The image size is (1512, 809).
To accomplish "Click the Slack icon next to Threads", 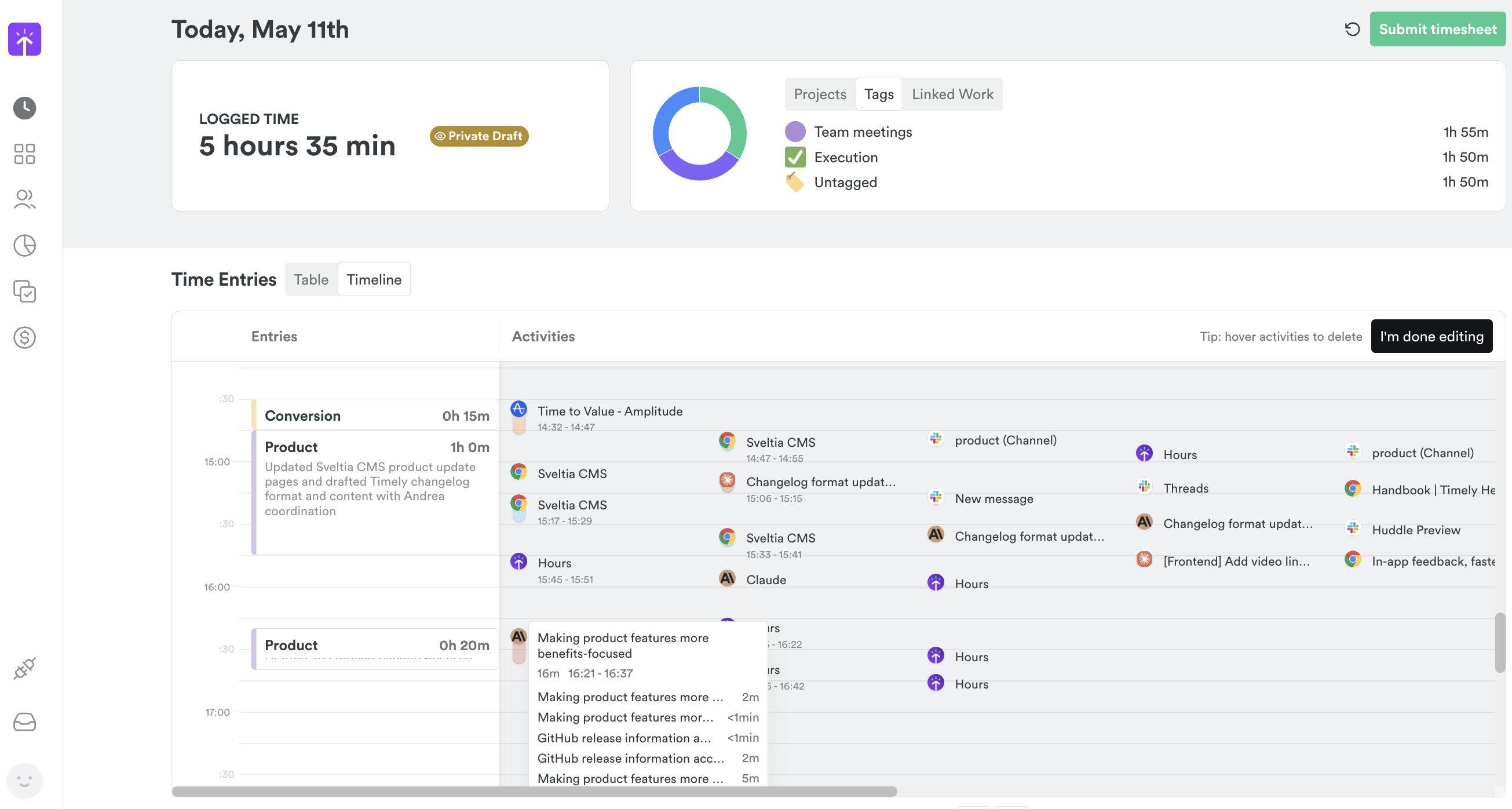I will tap(1144, 486).
